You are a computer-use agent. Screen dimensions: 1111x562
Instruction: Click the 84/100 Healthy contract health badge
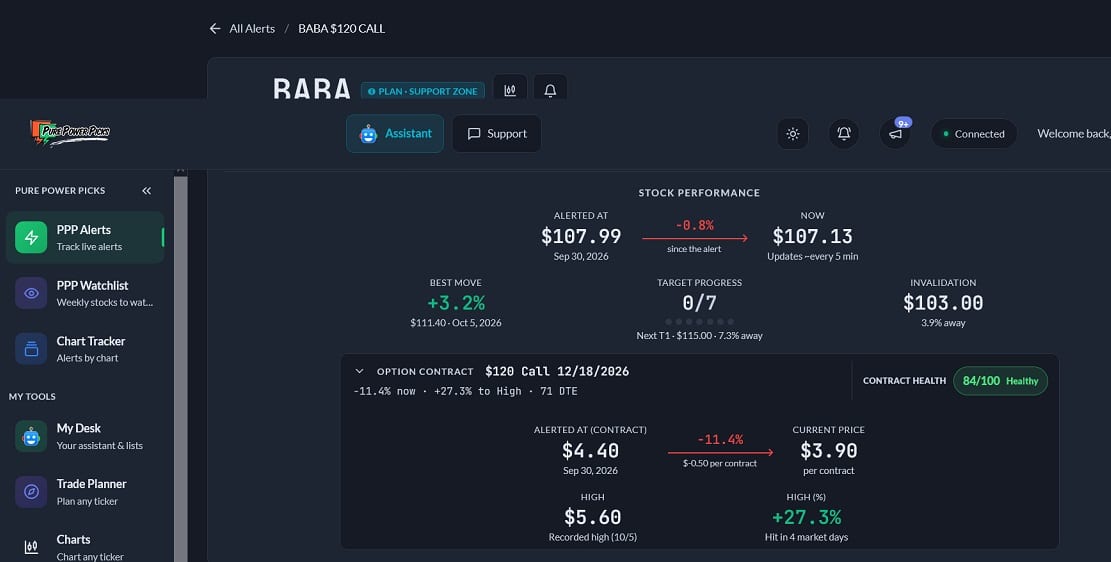point(1000,381)
